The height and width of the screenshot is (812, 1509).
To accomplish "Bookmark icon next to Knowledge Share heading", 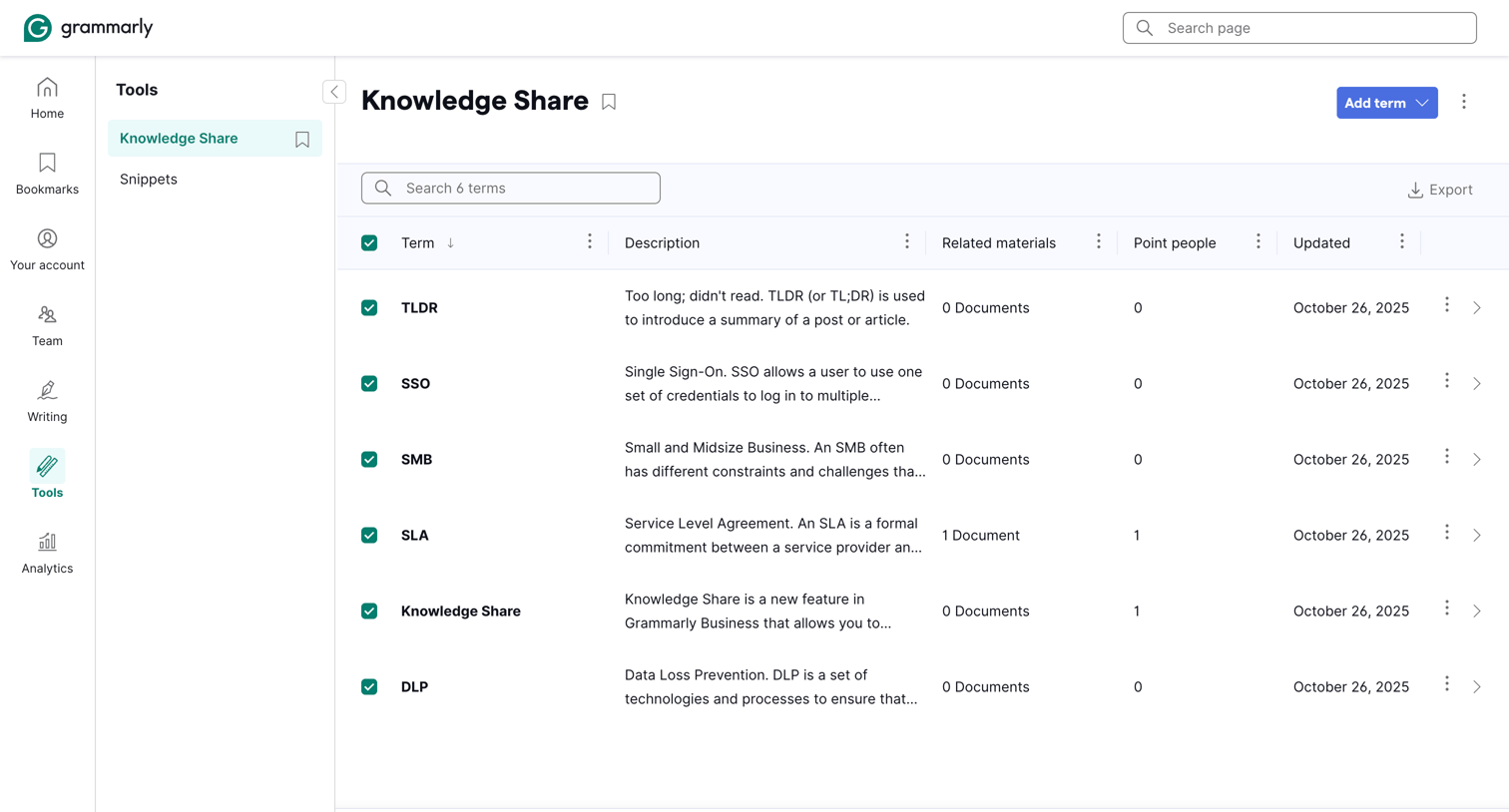I will click(x=609, y=102).
